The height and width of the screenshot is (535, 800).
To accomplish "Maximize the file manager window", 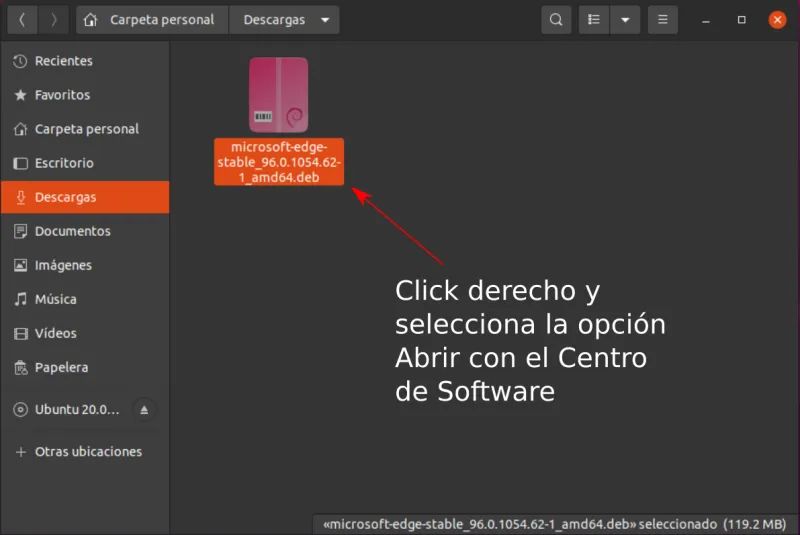I will [741, 20].
